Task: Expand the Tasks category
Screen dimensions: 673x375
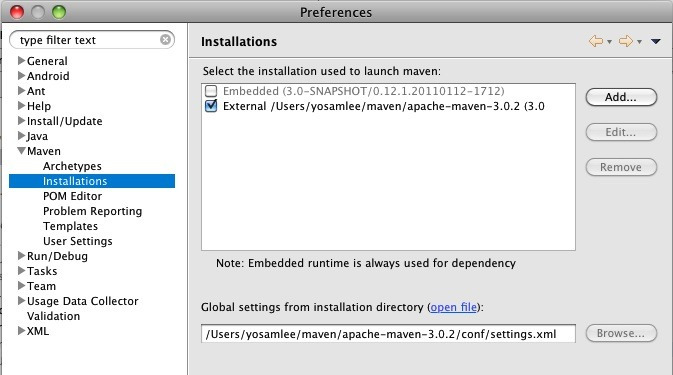Action: [21, 271]
